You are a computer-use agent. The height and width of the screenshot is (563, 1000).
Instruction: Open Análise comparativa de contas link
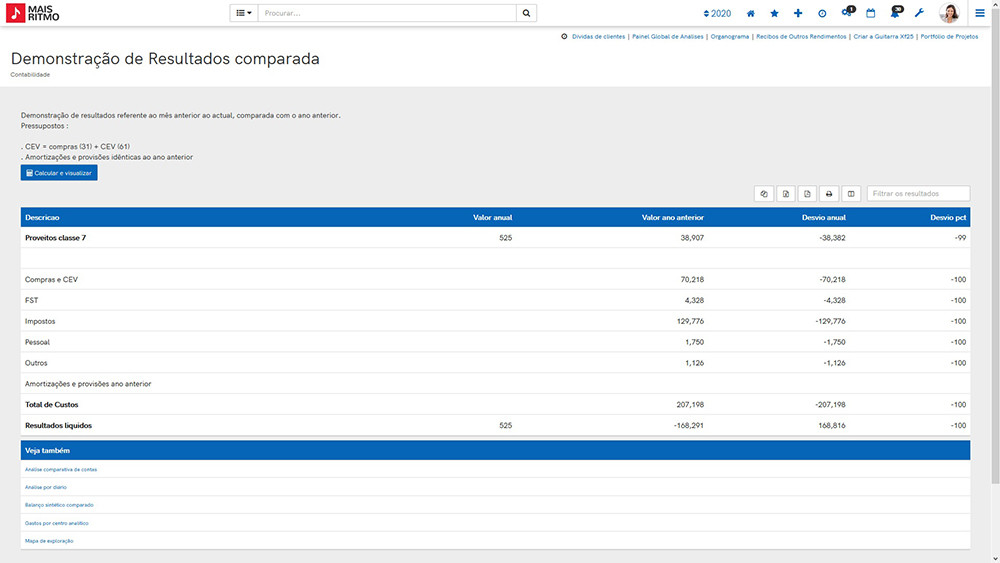click(x=61, y=469)
